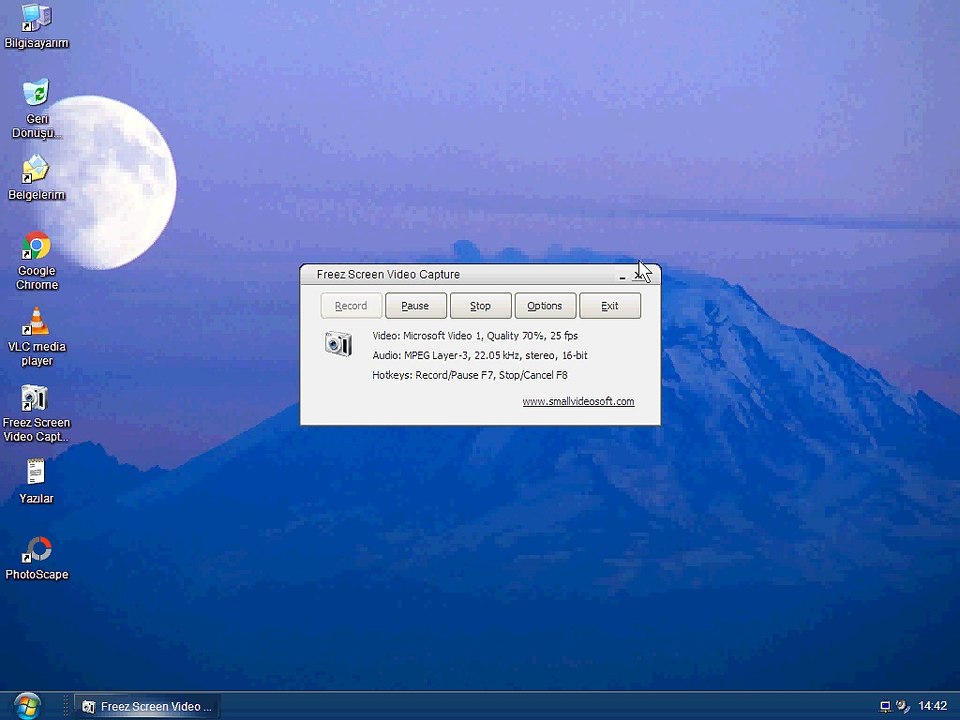Launch Google Chrome from desktop

[36, 261]
